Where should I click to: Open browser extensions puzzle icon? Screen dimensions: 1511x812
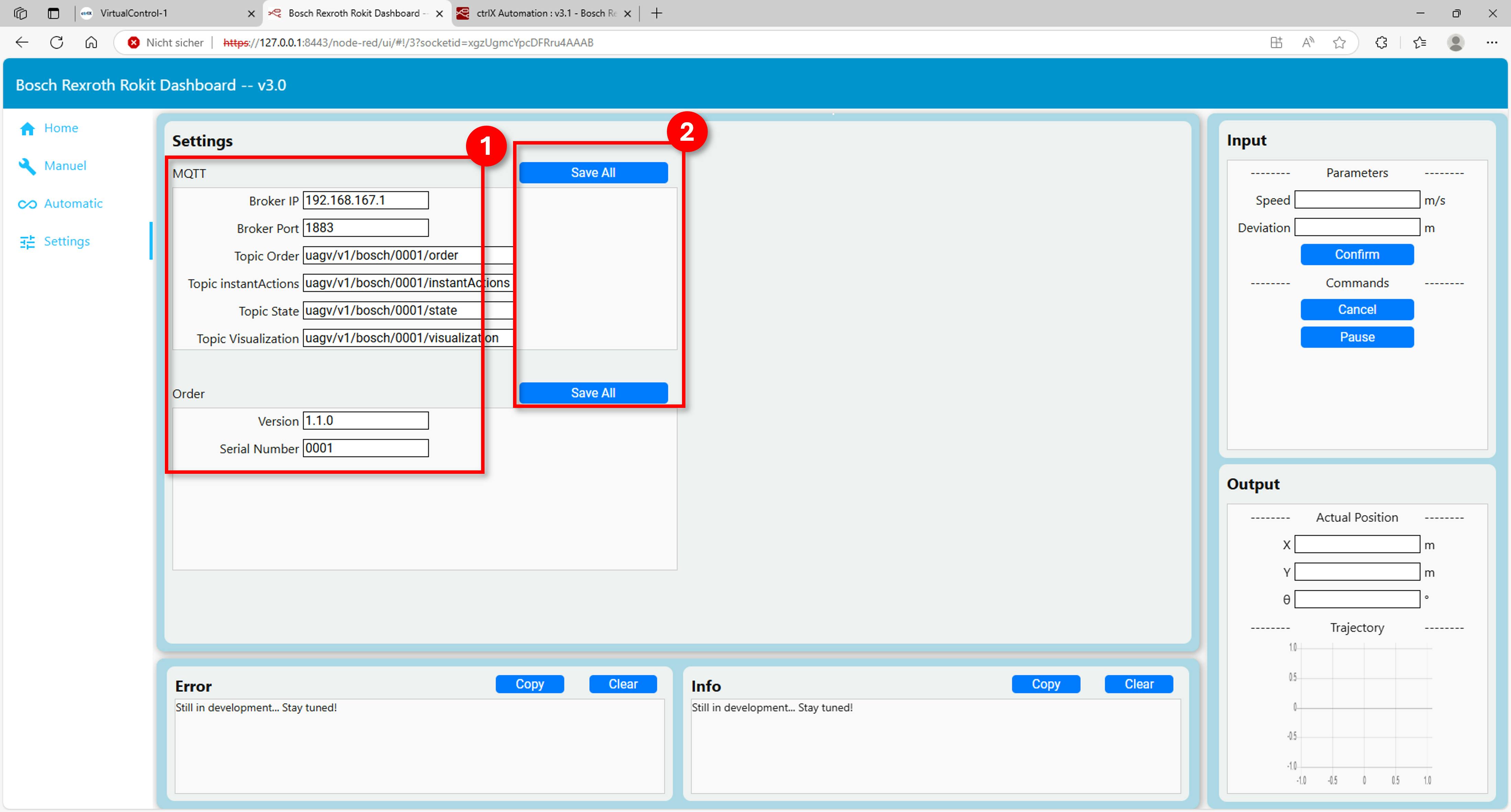1382,42
